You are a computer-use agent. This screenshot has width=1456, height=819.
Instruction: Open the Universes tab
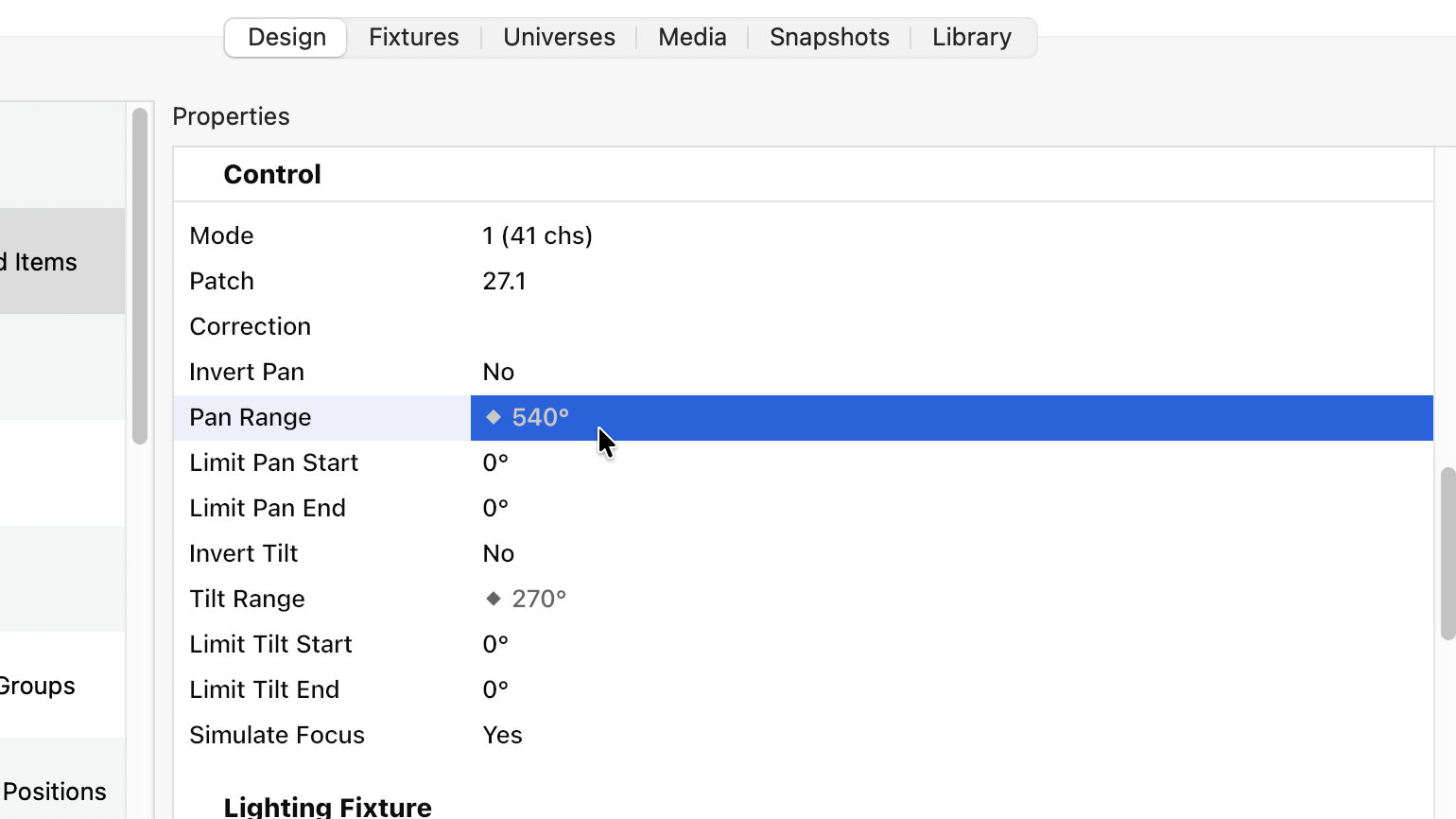click(559, 37)
